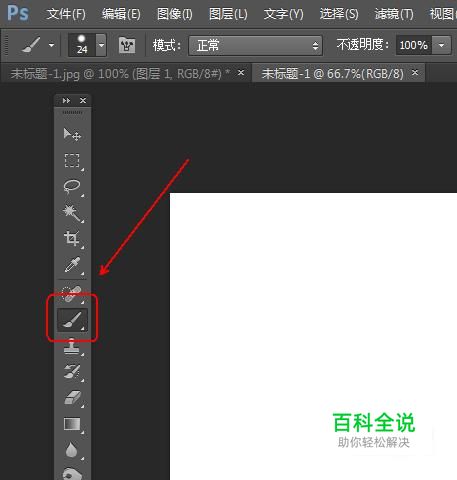The height and width of the screenshot is (480, 457).
Task: Open the 编辑(E) menu
Action: click(121, 14)
